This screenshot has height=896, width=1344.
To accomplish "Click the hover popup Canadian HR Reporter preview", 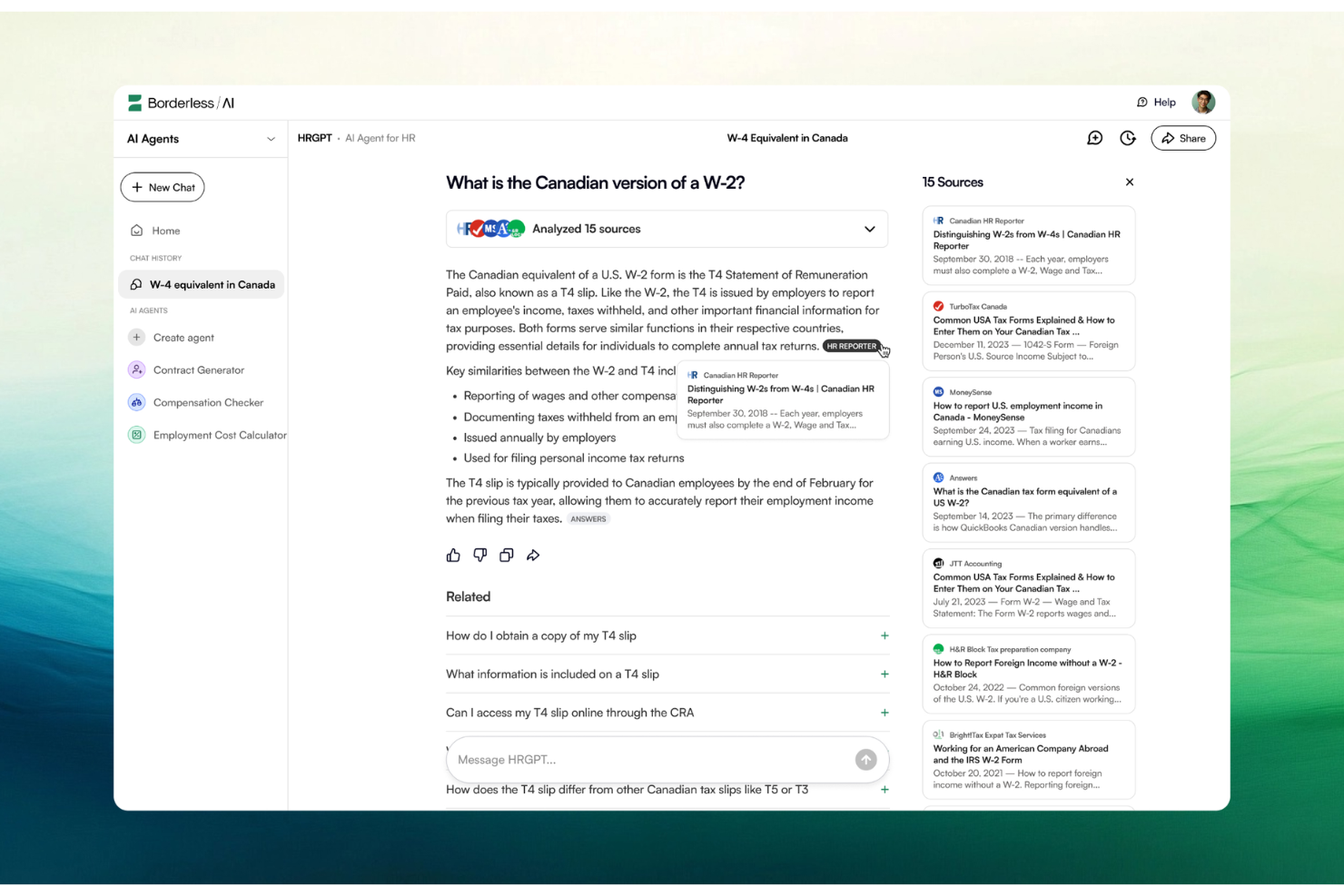I will click(783, 400).
